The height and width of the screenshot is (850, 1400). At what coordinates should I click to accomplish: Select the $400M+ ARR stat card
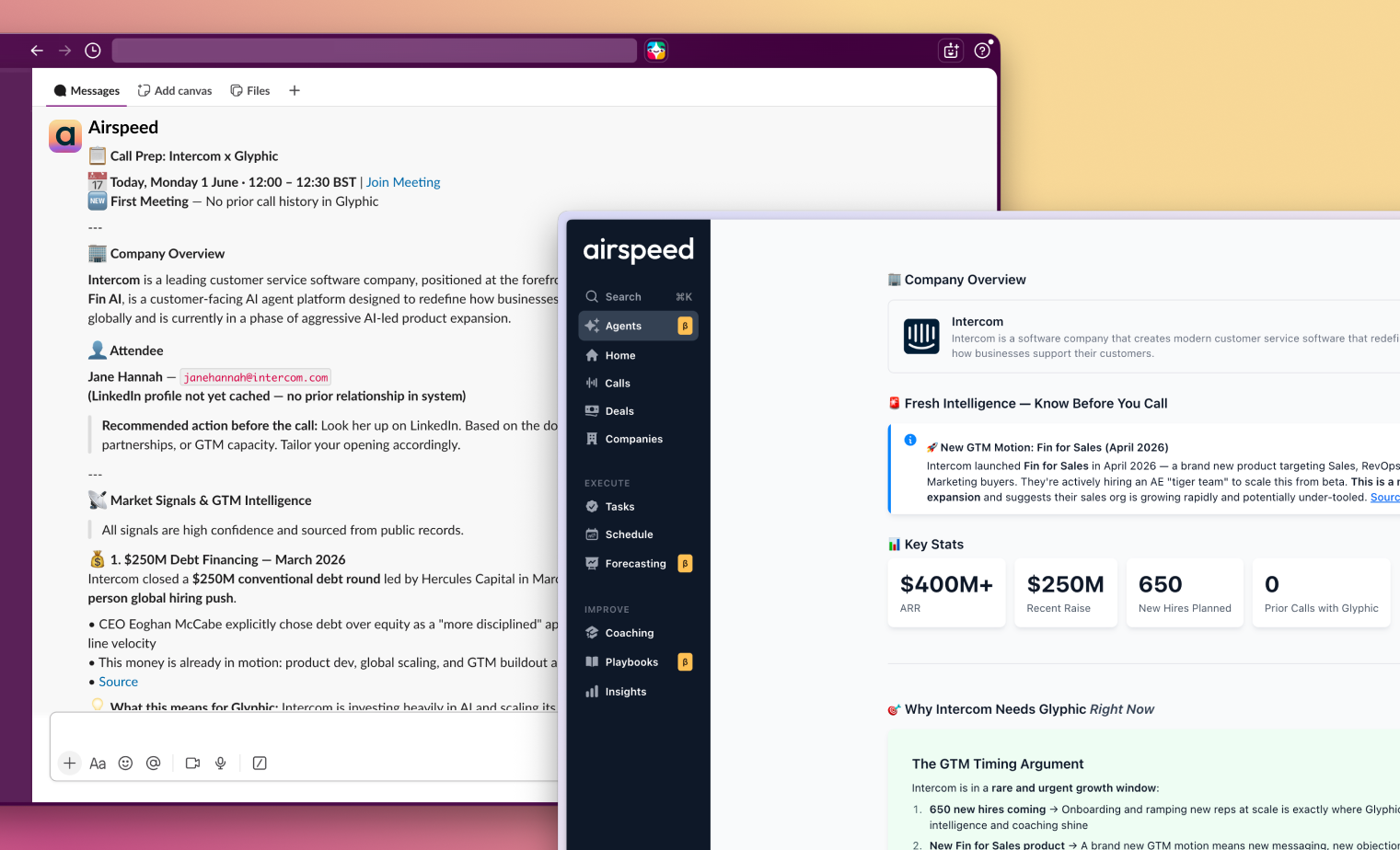click(947, 593)
